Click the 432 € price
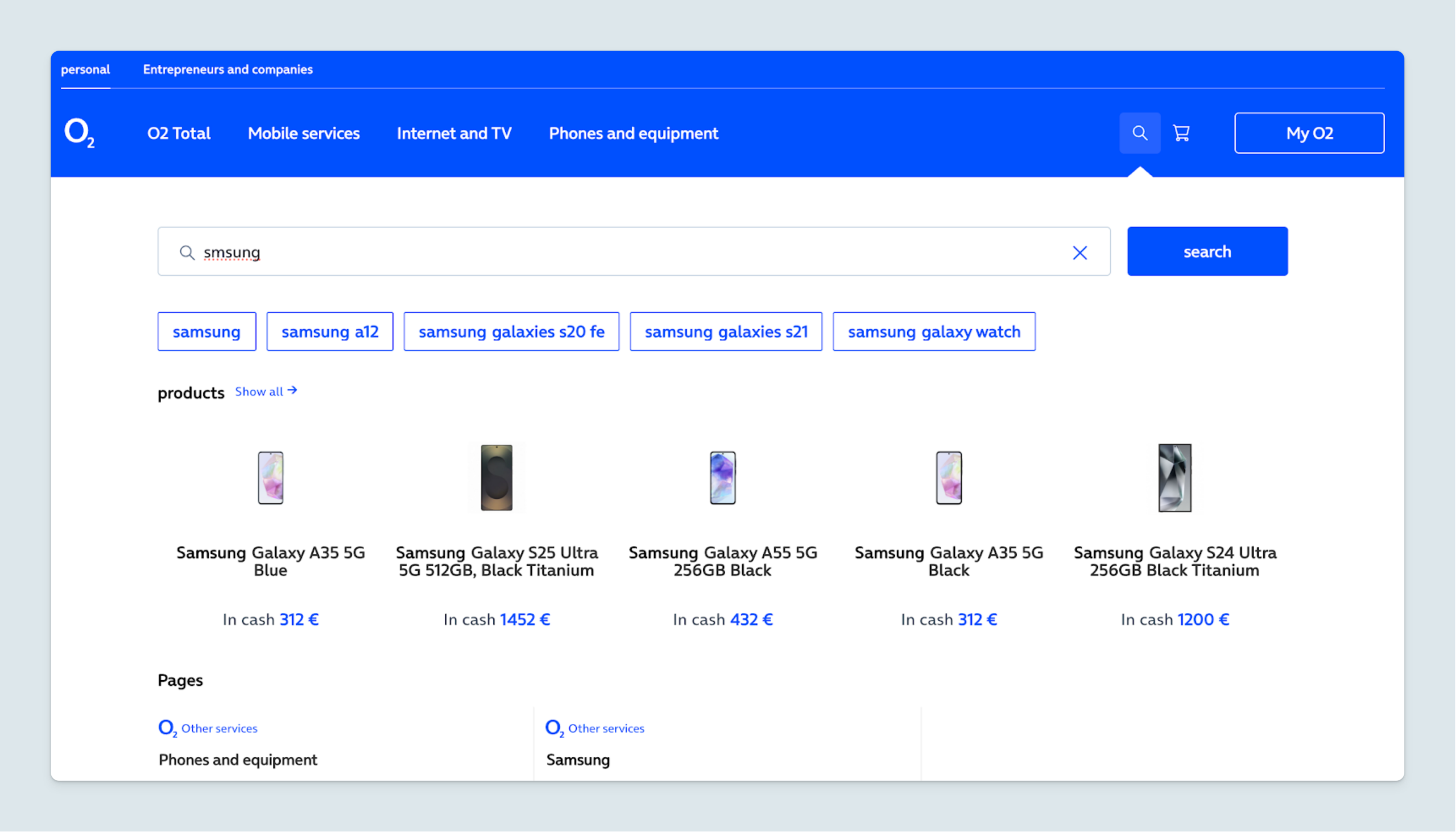This screenshot has width=1456, height=832. point(752,619)
